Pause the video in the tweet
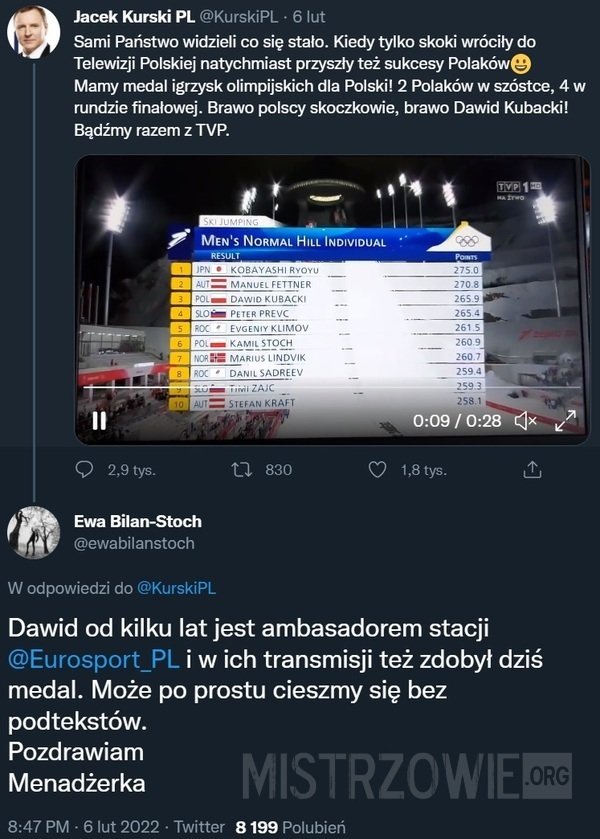Image resolution: width=600 pixels, height=839 pixels. pyautogui.click(x=99, y=421)
